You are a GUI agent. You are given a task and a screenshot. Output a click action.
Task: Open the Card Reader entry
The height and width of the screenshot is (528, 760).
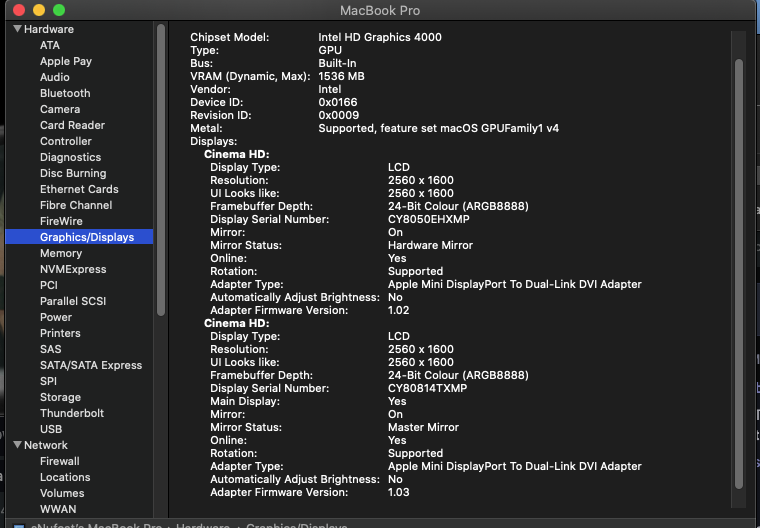72,125
